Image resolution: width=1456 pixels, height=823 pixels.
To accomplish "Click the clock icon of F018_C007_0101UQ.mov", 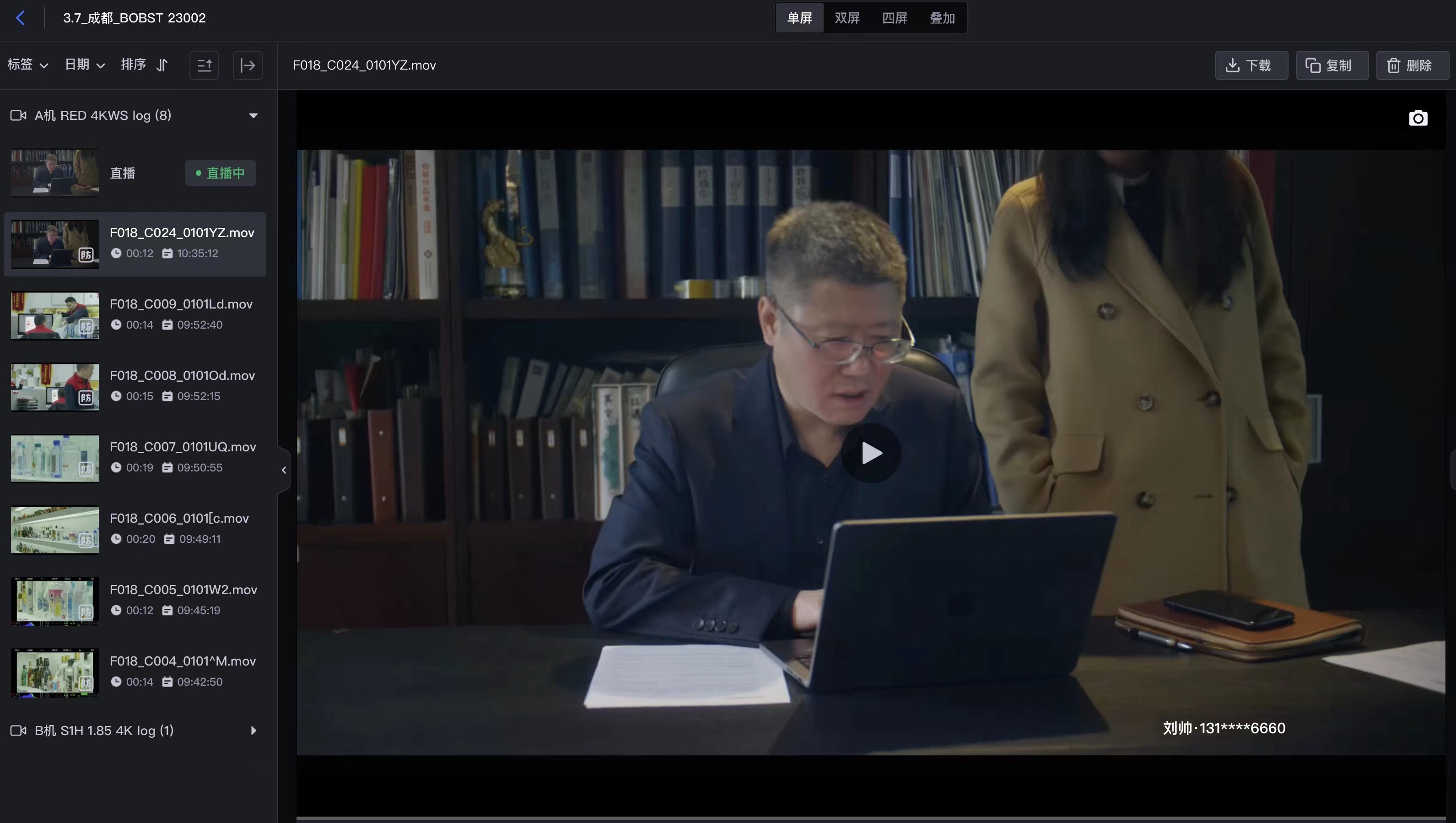I will point(116,467).
